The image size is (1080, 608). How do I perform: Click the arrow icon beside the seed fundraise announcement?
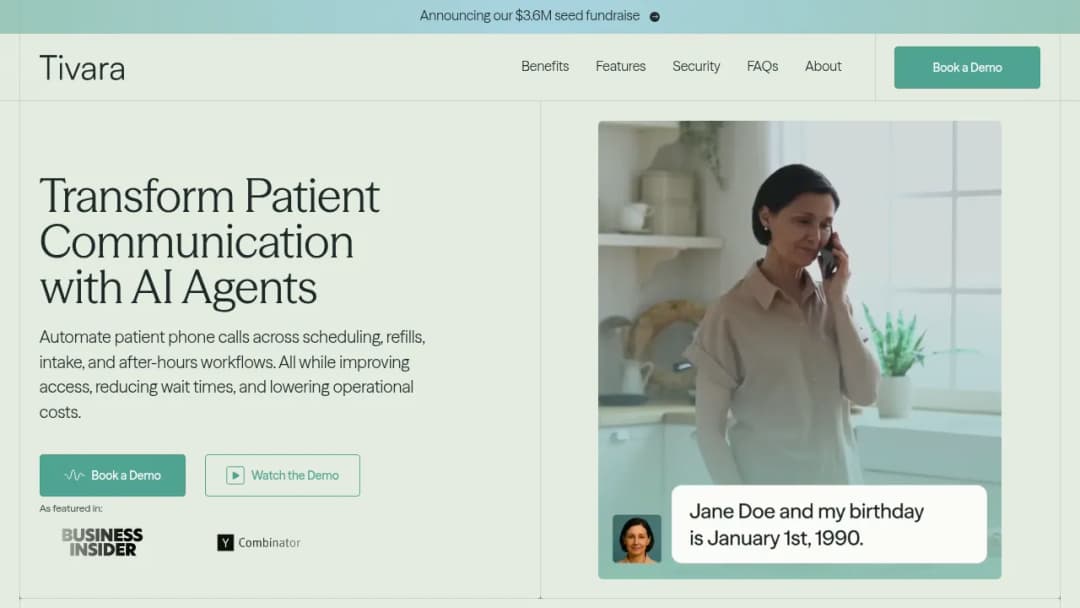pyautogui.click(x=654, y=17)
